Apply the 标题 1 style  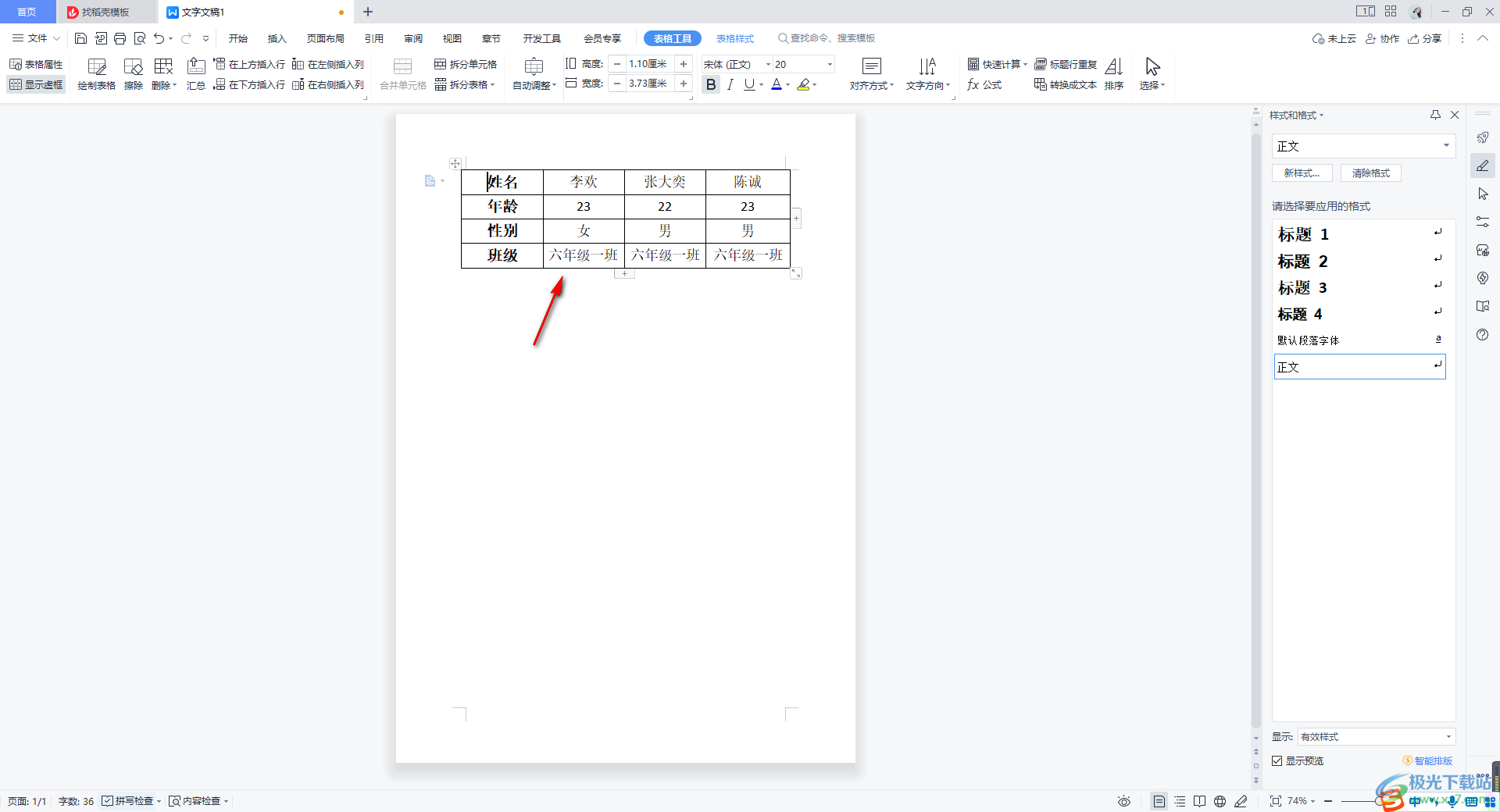point(1359,234)
